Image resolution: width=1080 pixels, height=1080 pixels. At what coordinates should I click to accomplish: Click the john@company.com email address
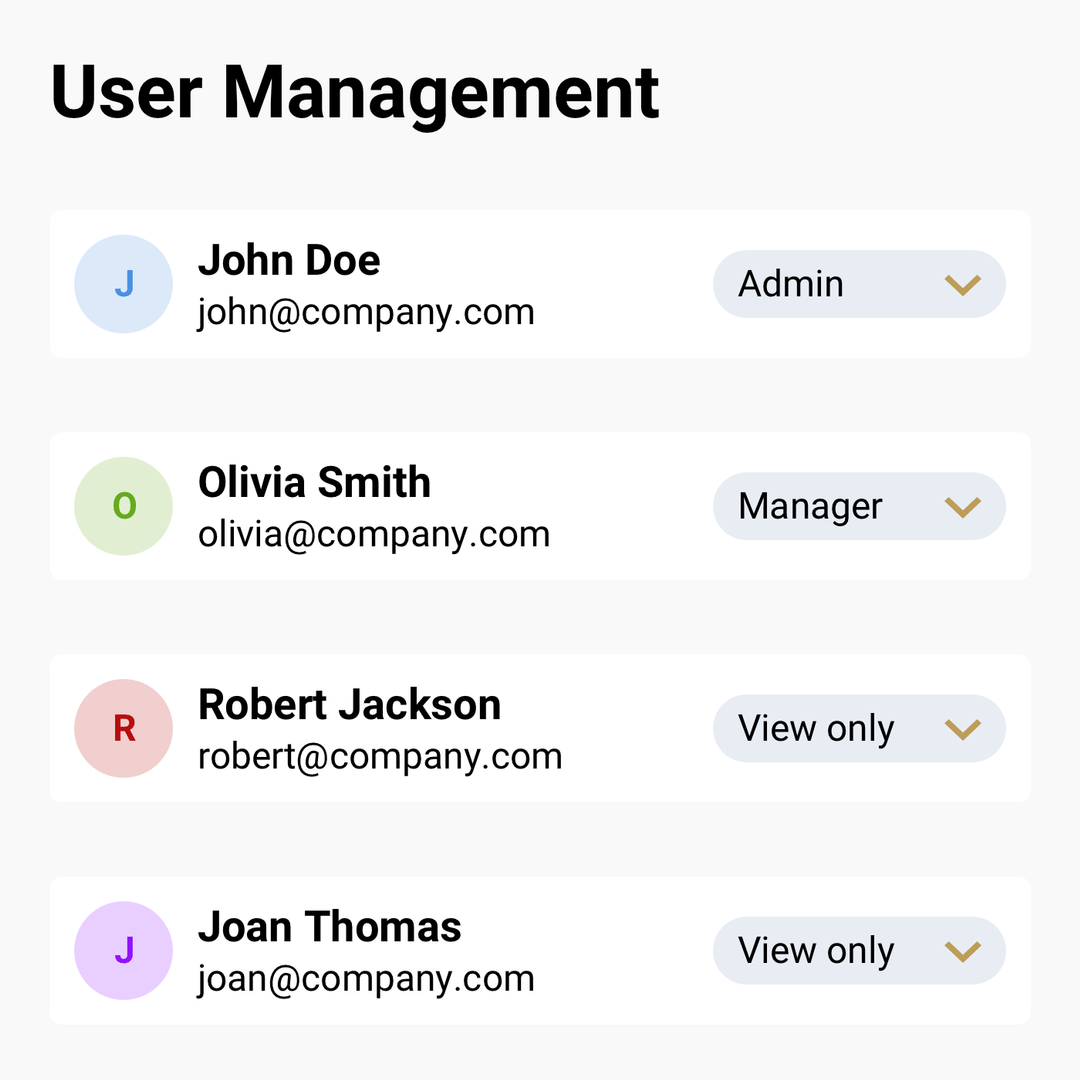(366, 313)
